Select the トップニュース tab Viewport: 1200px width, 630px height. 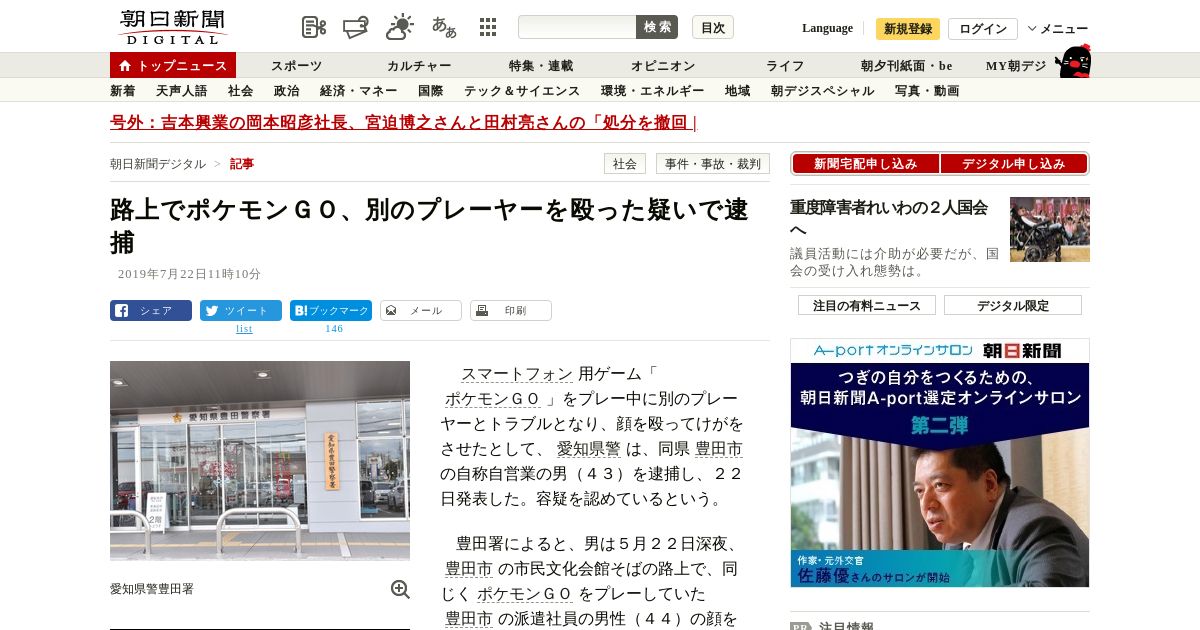pos(173,65)
